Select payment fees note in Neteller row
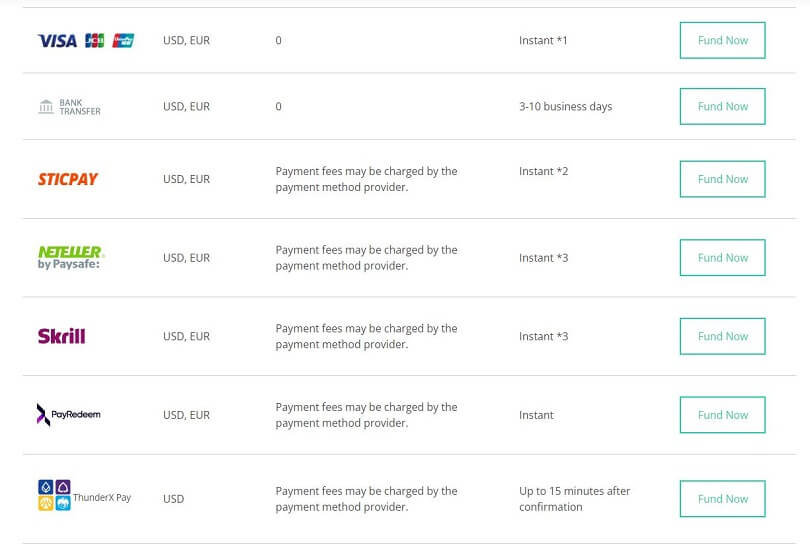The width and height of the screenshot is (810, 551). [366, 258]
